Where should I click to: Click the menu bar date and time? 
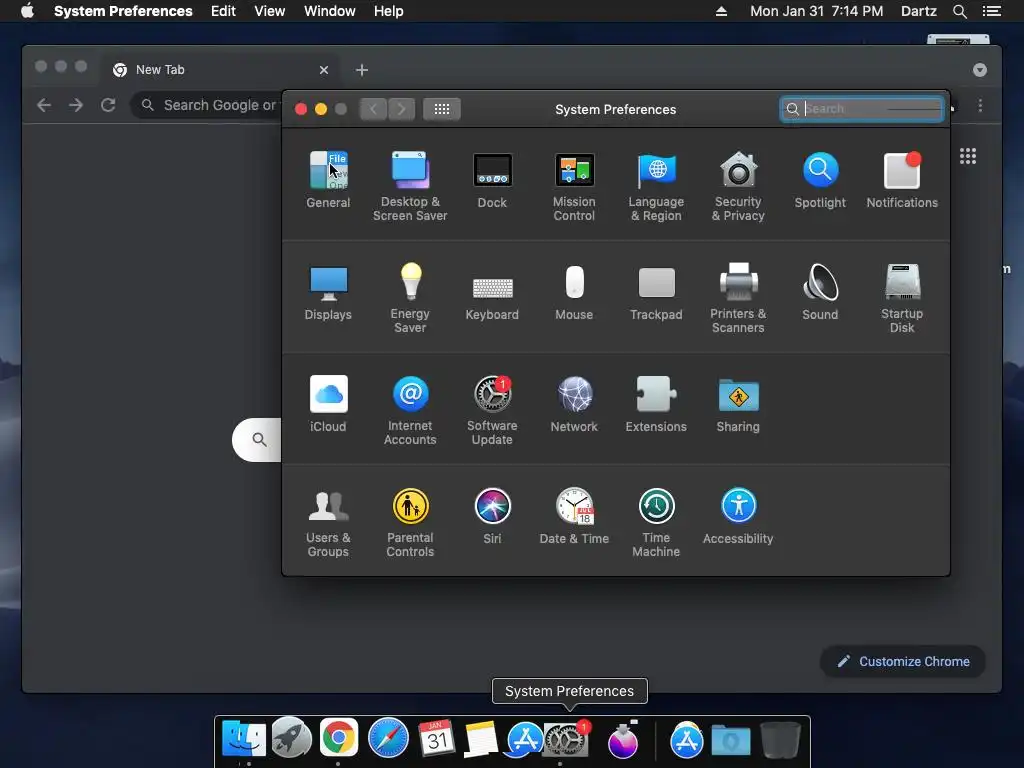click(x=816, y=11)
